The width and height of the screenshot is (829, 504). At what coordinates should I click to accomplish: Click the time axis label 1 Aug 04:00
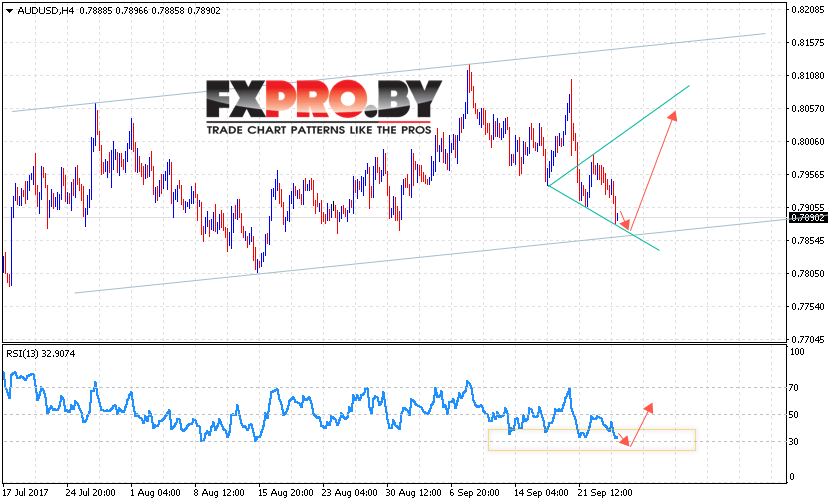[x=155, y=492]
